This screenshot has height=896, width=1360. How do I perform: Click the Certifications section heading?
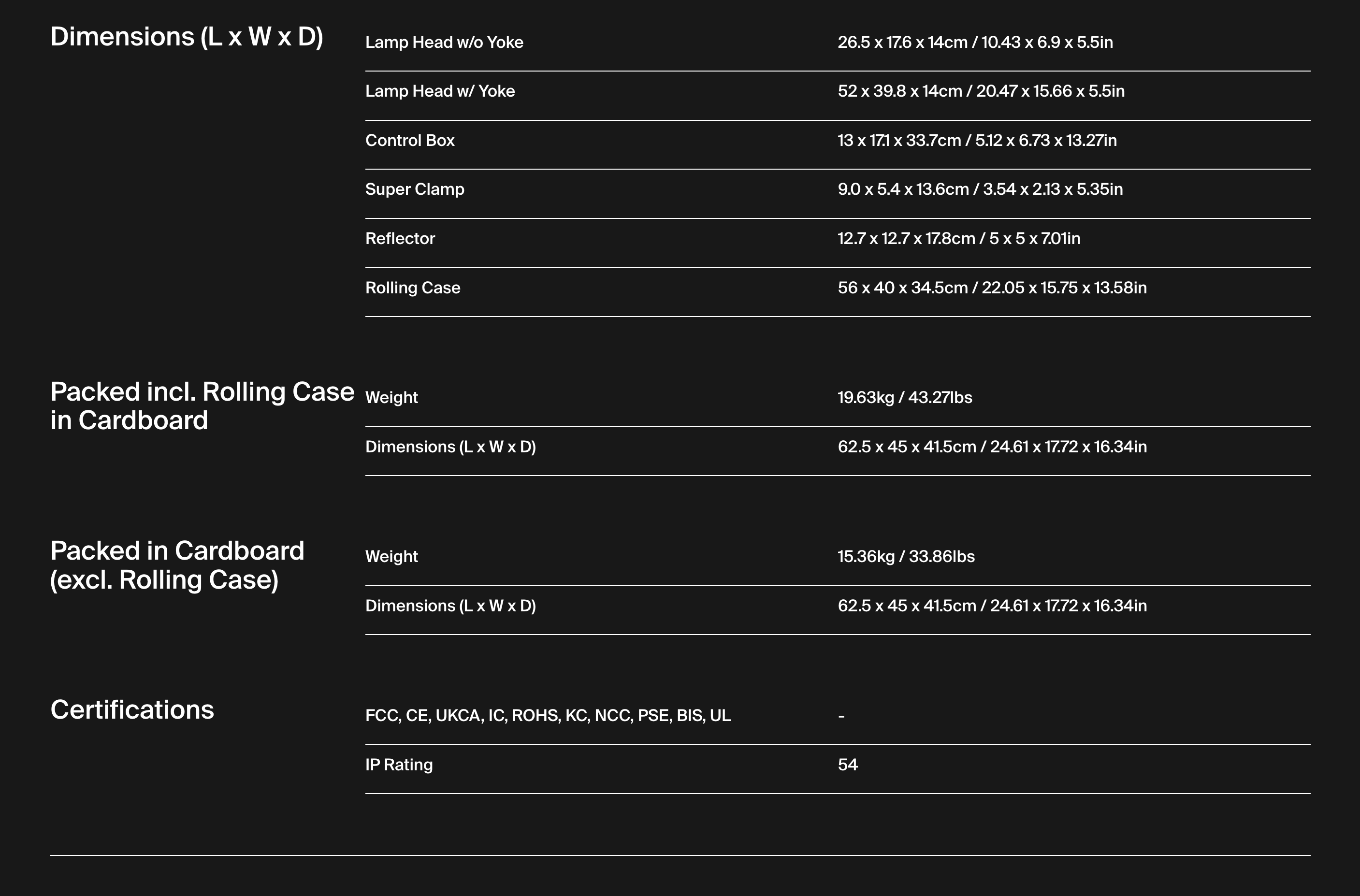point(132,710)
